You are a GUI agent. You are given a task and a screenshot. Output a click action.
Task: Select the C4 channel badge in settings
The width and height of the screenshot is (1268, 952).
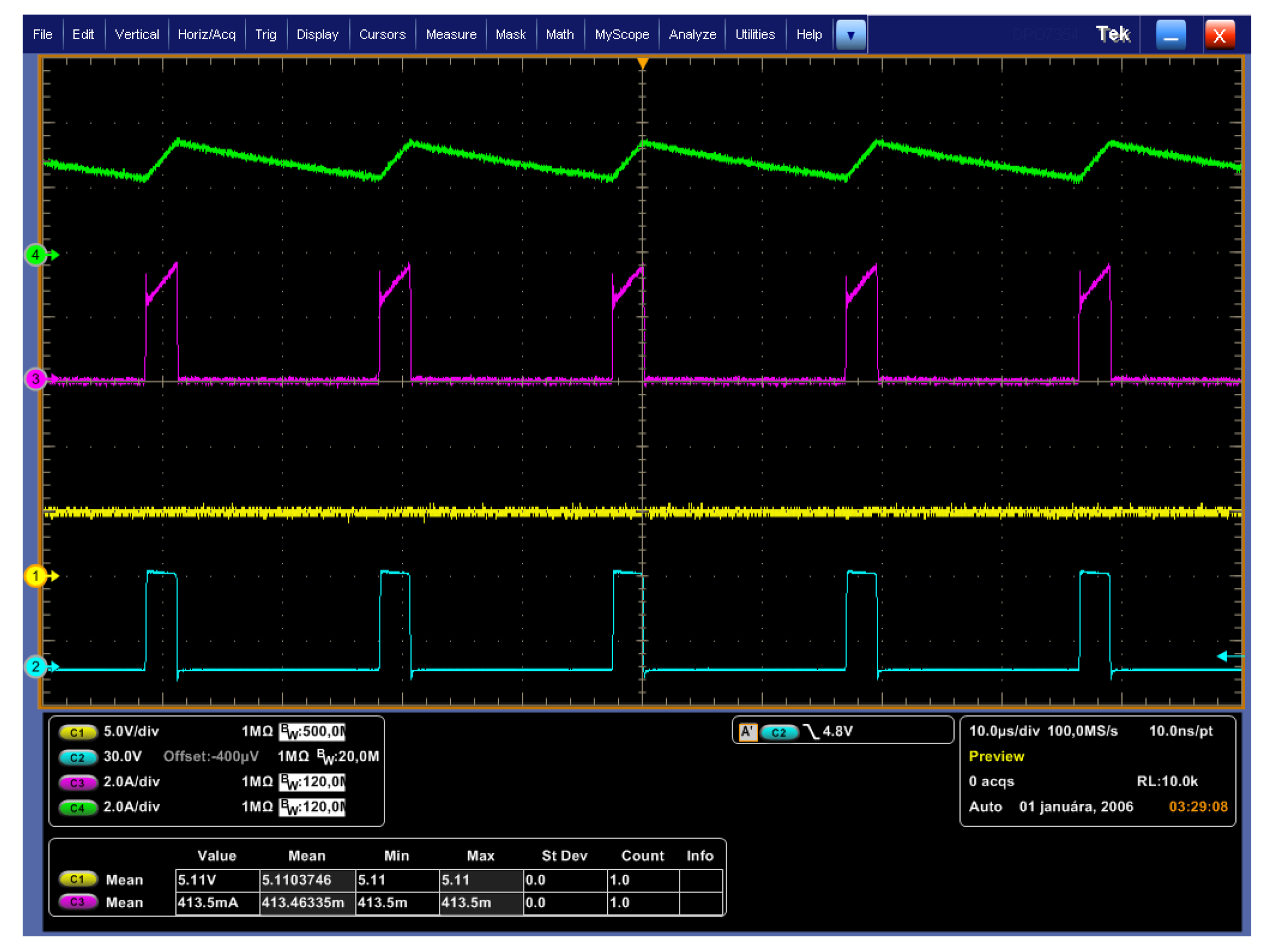pos(77,807)
